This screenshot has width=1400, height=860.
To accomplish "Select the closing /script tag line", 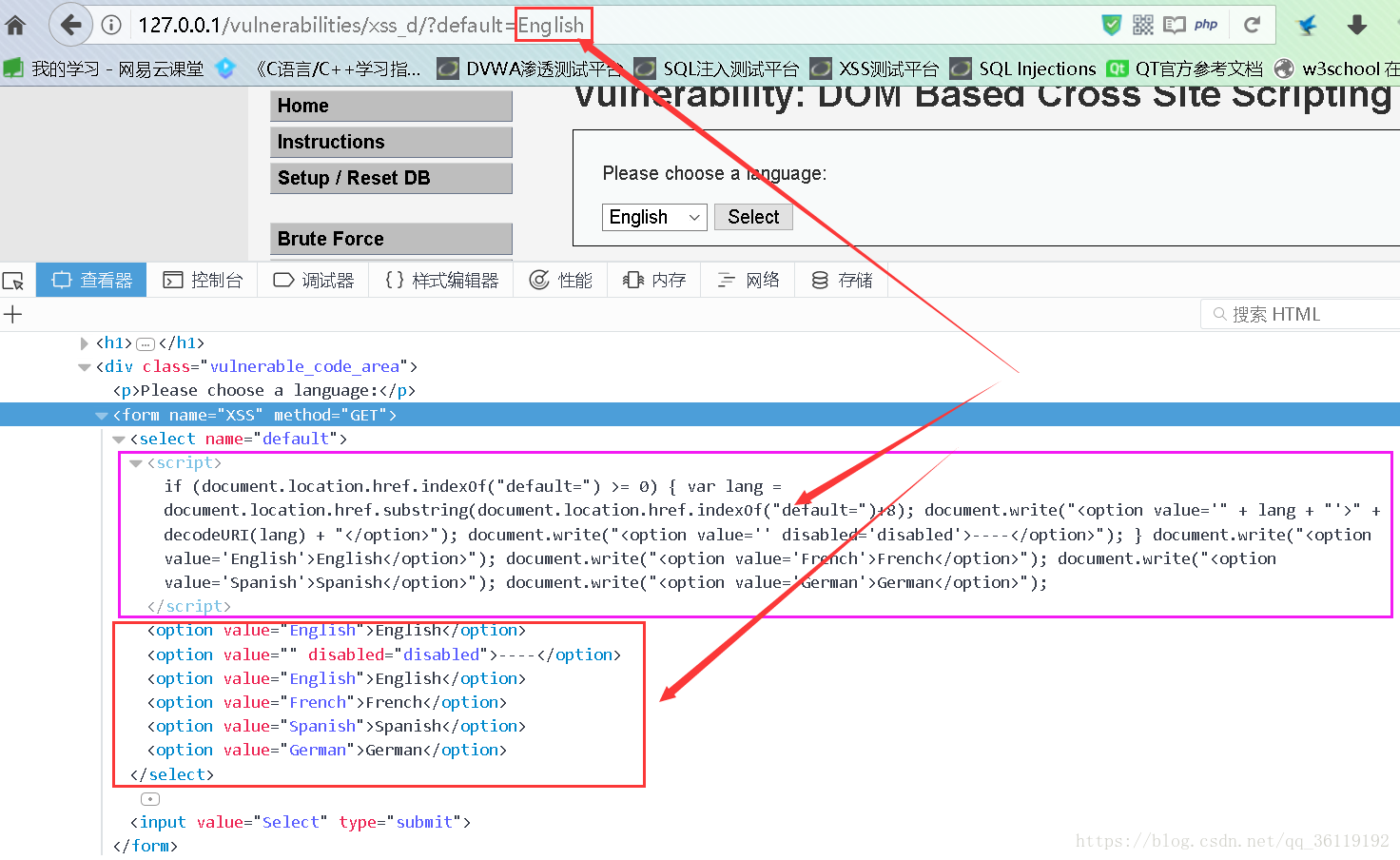I will (x=189, y=606).
